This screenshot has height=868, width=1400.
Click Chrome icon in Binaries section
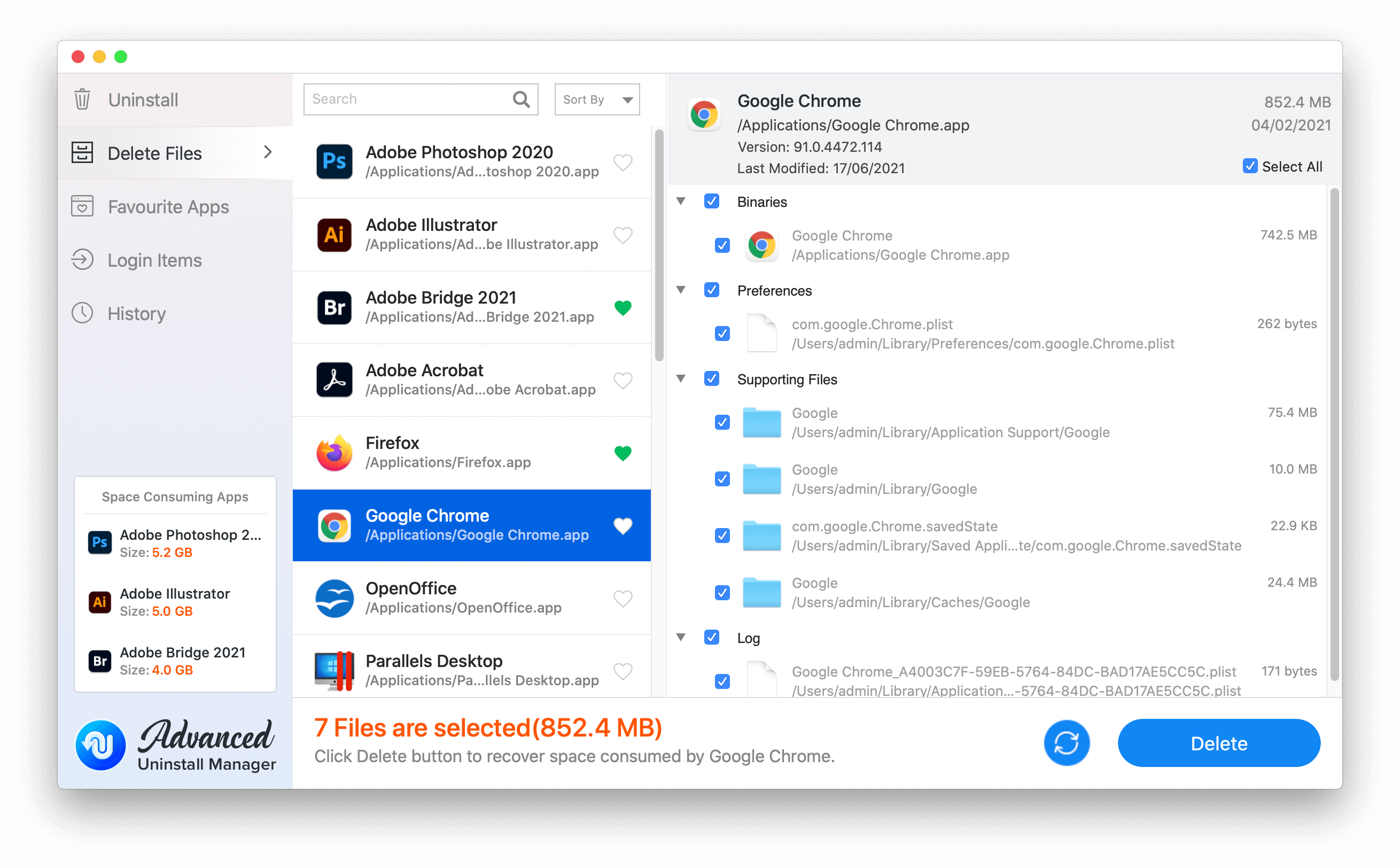(x=761, y=245)
